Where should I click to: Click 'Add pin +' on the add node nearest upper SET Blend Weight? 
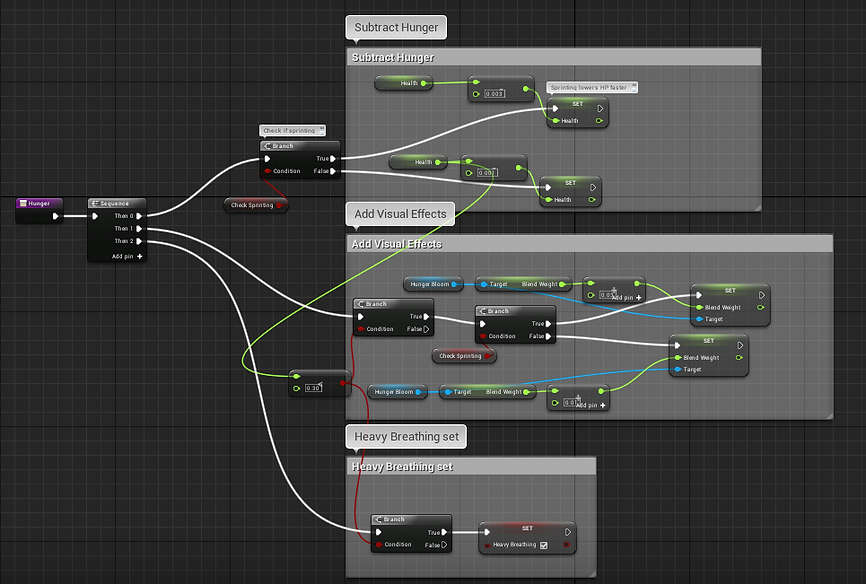click(x=627, y=297)
